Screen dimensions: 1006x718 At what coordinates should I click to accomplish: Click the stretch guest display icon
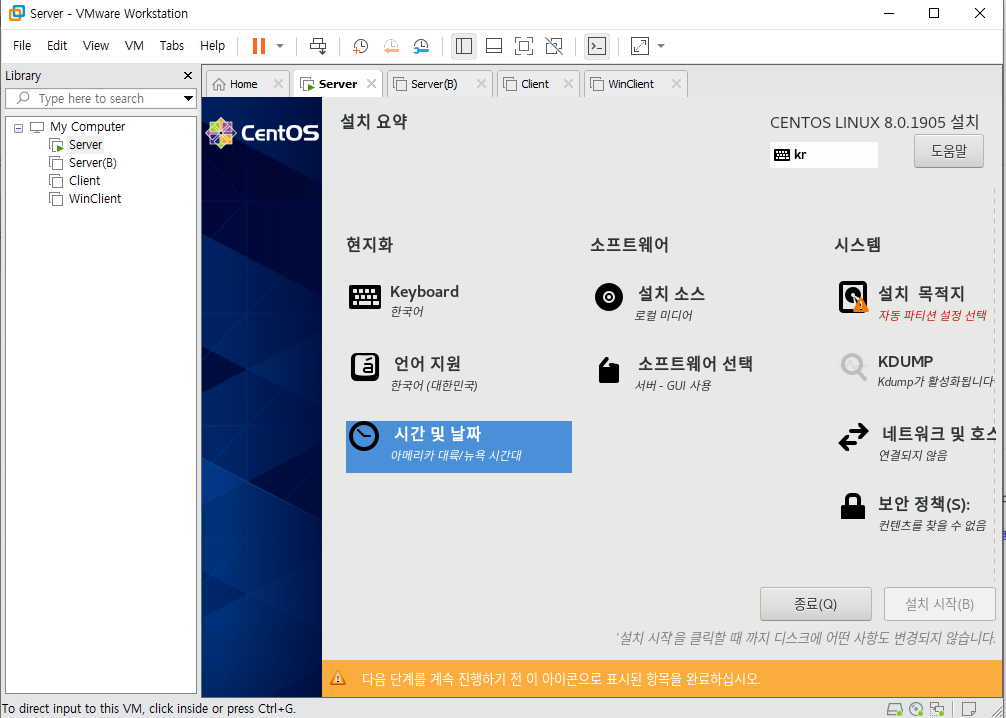pyautogui.click(x=640, y=46)
